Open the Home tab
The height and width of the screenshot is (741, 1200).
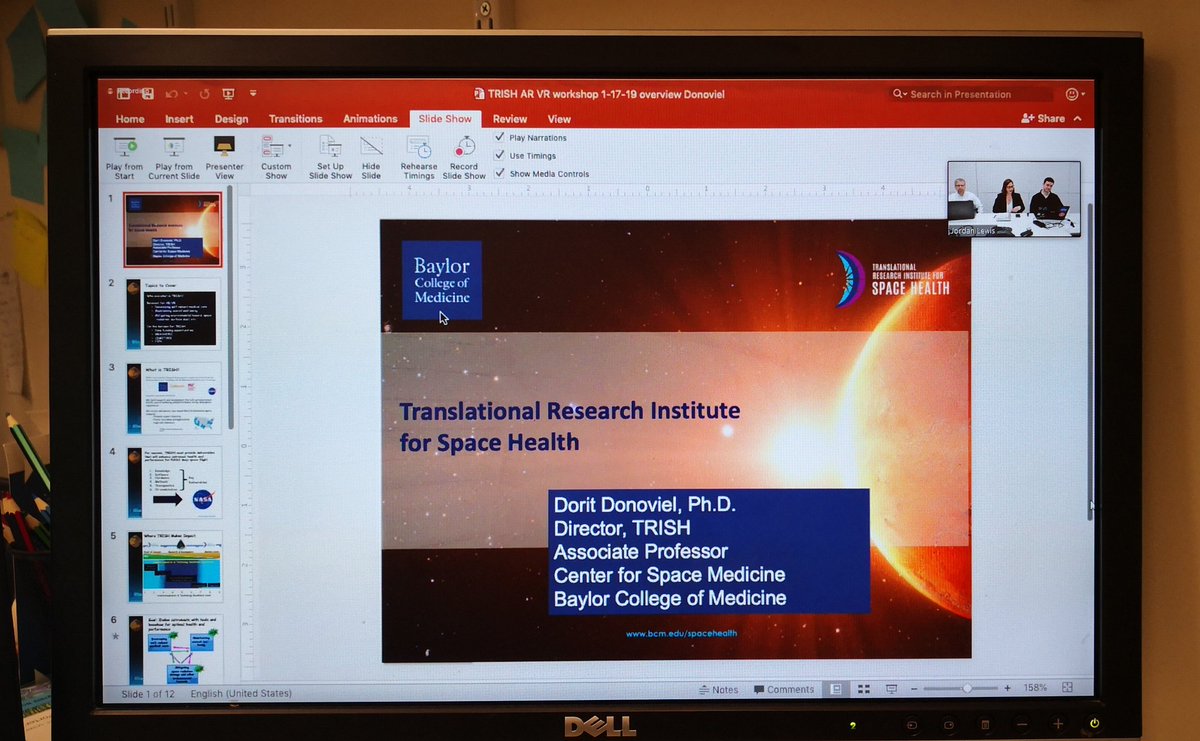(130, 119)
